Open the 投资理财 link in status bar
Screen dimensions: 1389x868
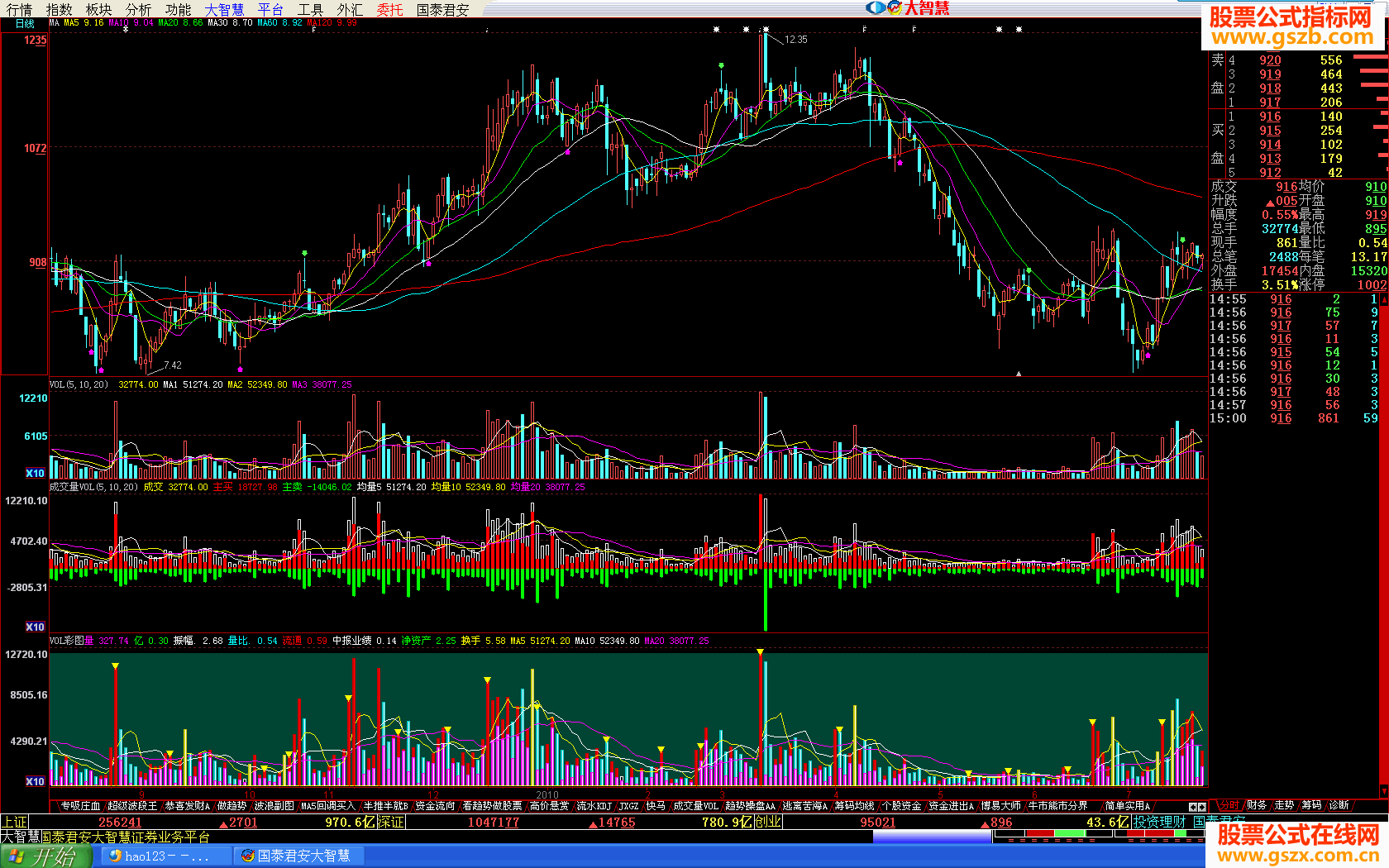(x=1158, y=822)
